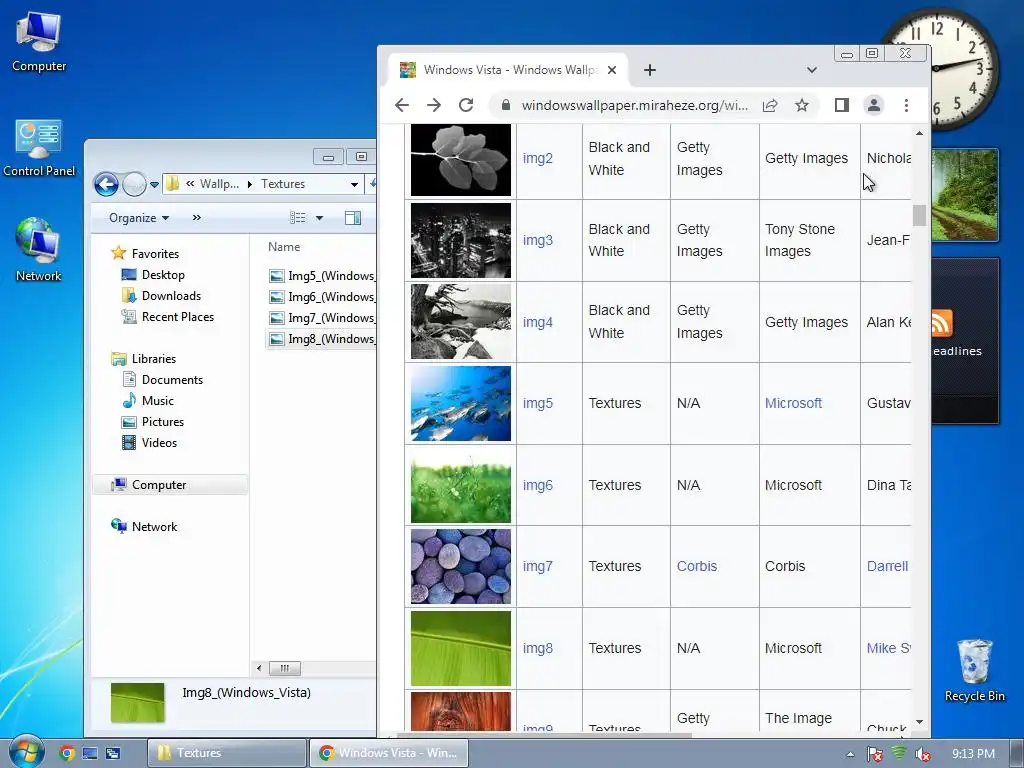Viewport: 1024px width, 768px height.
Task: Bookmark this tab with the star icon
Action: click(x=802, y=105)
